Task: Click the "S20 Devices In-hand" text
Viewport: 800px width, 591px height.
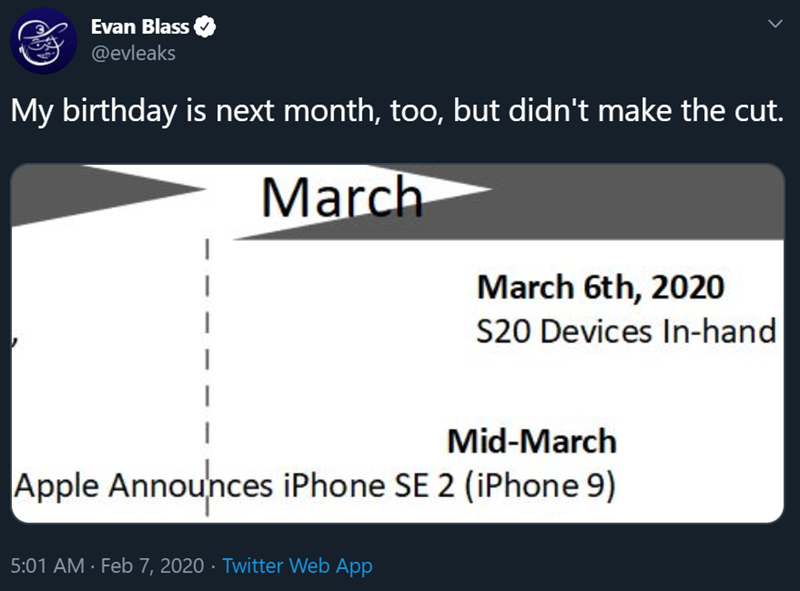Action: pyautogui.click(x=627, y=330)
